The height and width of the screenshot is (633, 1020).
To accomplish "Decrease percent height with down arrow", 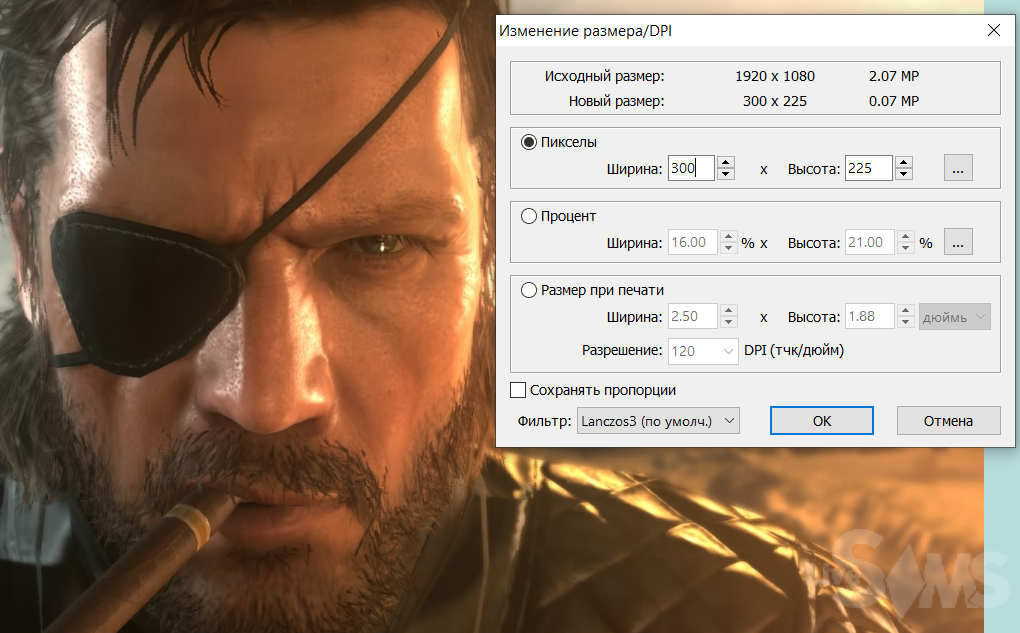I will 906,249.
